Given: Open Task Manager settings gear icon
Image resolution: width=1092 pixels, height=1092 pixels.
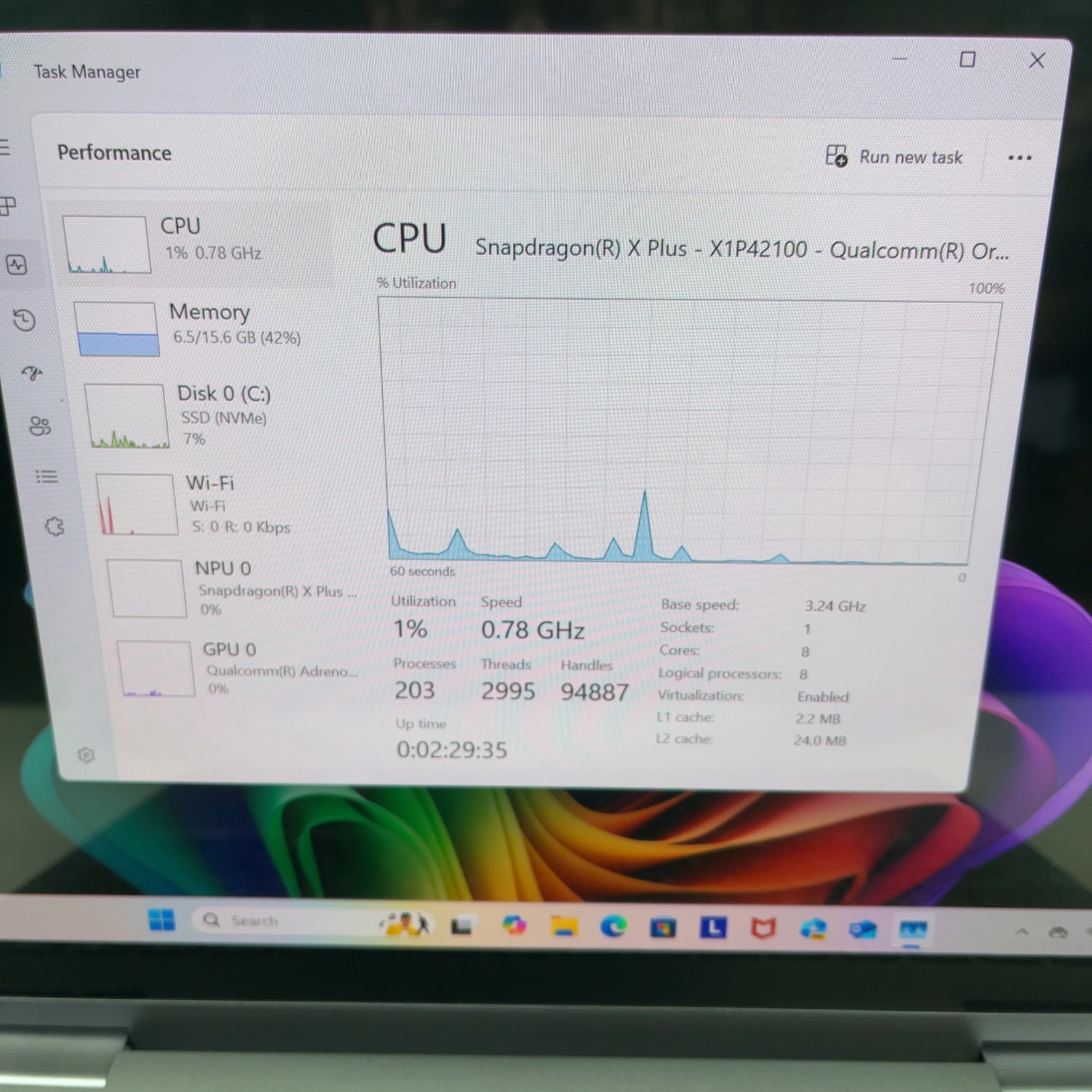Looking at the screenshot, I should pos(87,755).
